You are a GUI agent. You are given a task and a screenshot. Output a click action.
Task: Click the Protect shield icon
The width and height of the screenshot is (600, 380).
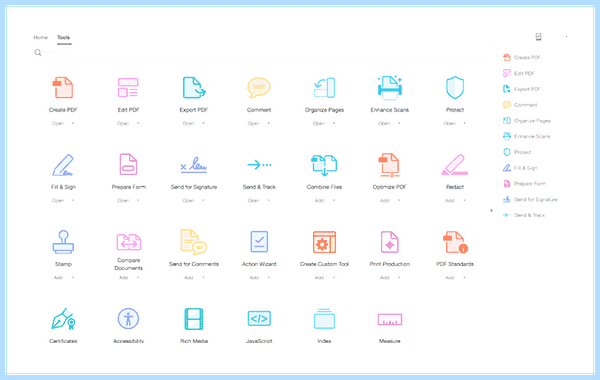click(x=455, y=88)
